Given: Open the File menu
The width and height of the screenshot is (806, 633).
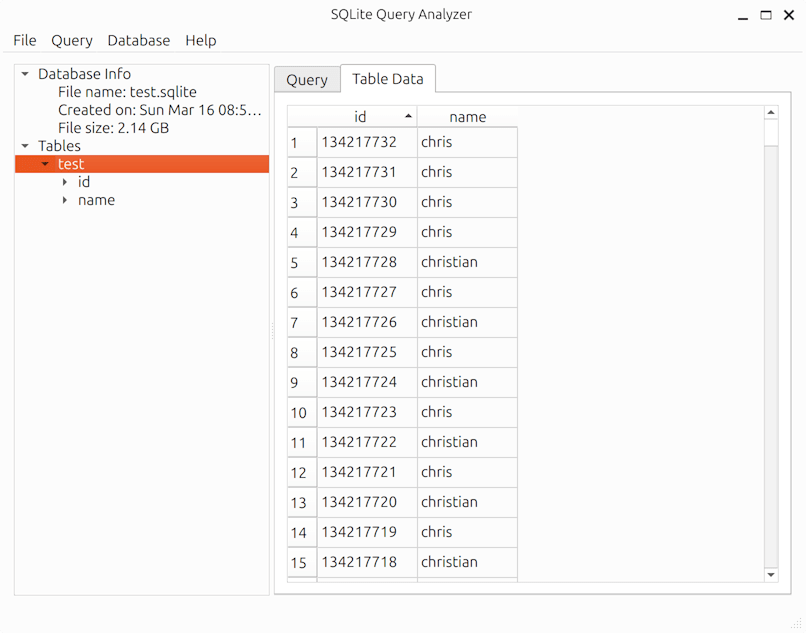Looking at the screenshot, I should point(24,40).
